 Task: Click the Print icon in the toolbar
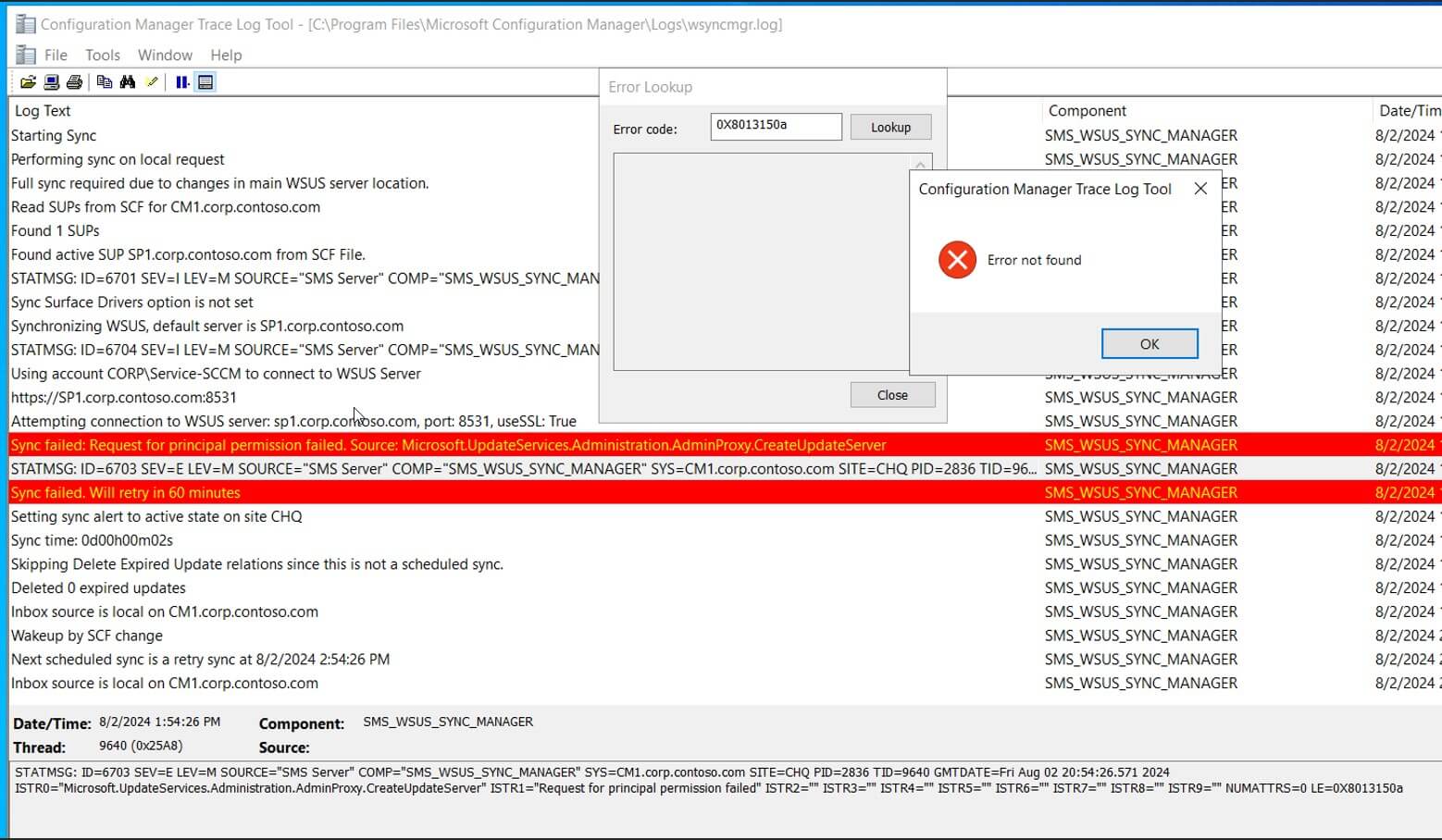click(x=75, y=82)
